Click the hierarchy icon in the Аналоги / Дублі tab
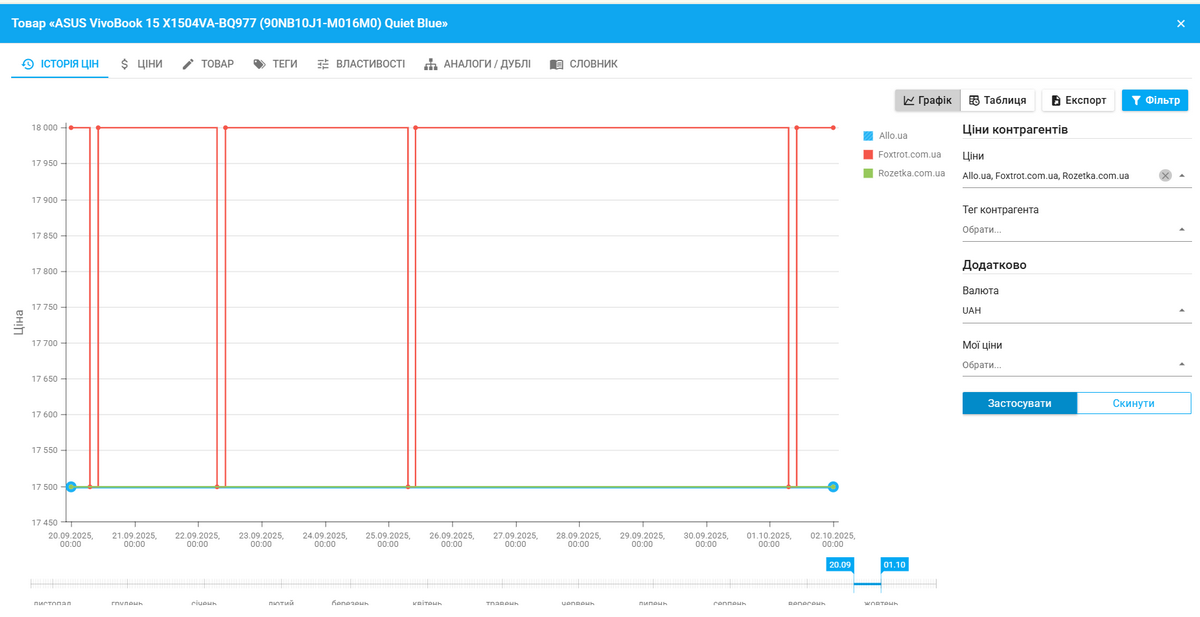 (x=431, y=64)
